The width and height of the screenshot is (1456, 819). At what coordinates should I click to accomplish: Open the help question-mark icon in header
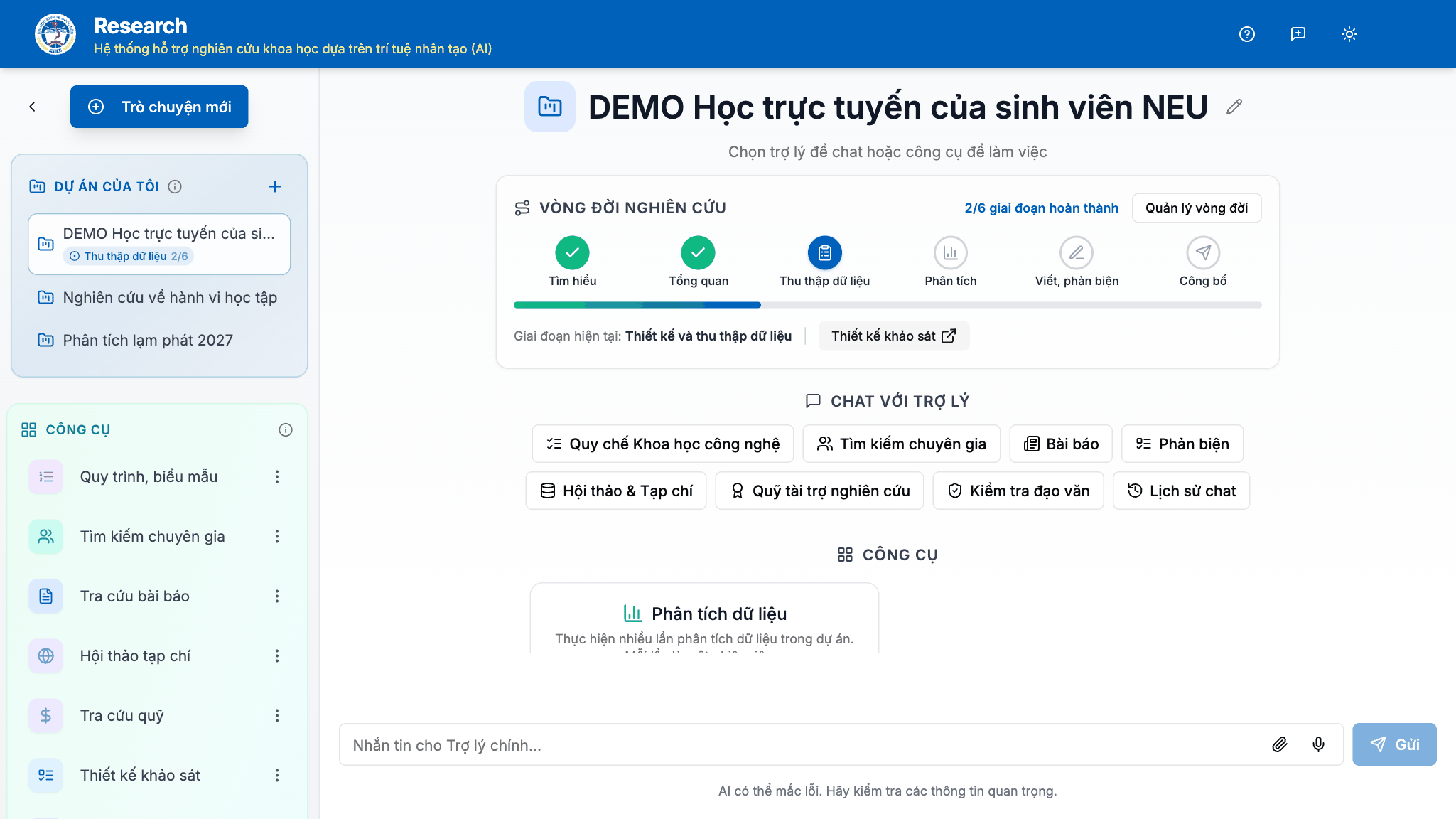[x=1246, y=34]
